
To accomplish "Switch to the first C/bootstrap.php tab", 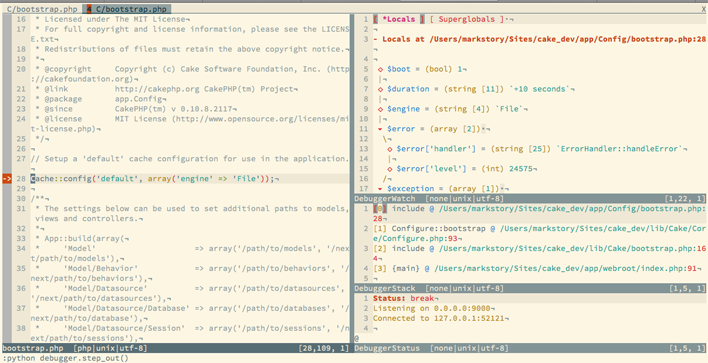I will [x=42, y=9].
